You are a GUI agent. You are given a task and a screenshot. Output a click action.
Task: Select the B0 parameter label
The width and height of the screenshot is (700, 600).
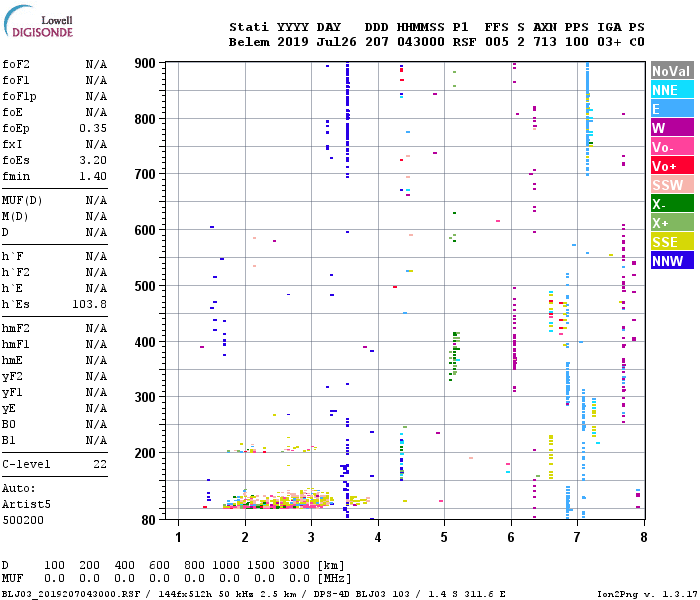9,424
